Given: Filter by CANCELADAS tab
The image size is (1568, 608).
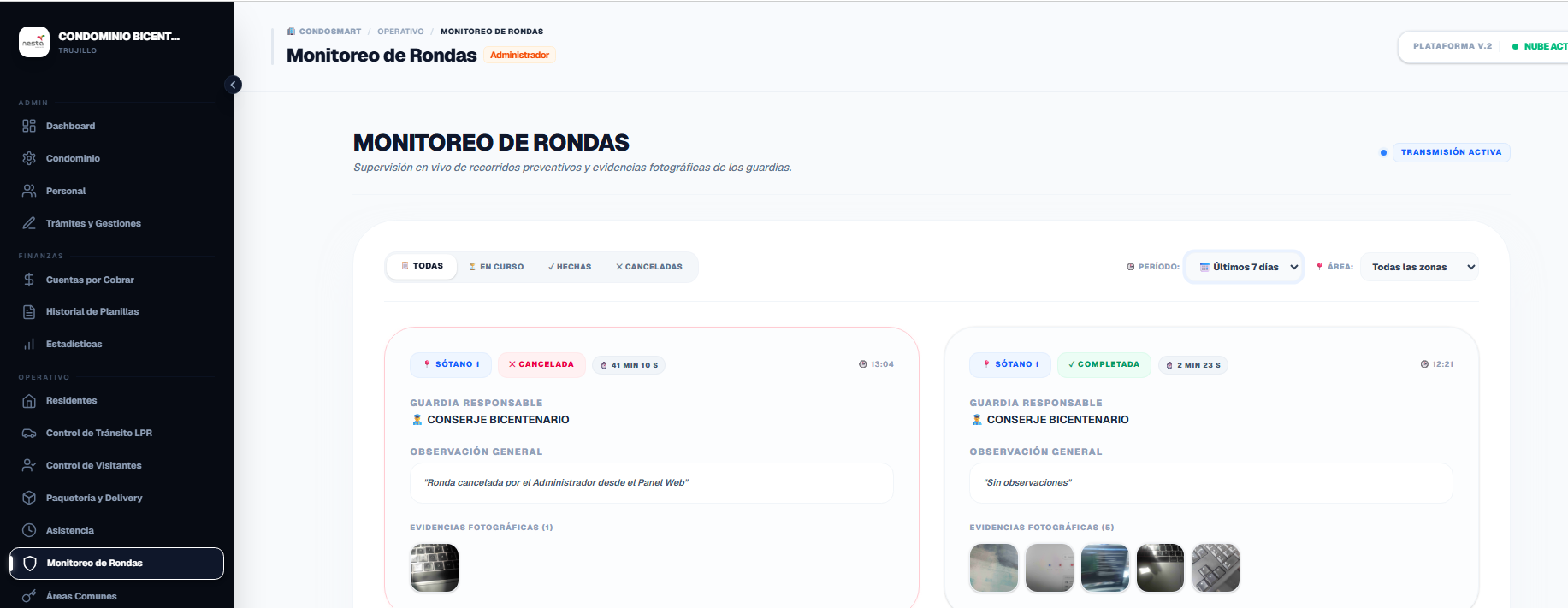Looking at the screenshot, I should click(649, 267).
